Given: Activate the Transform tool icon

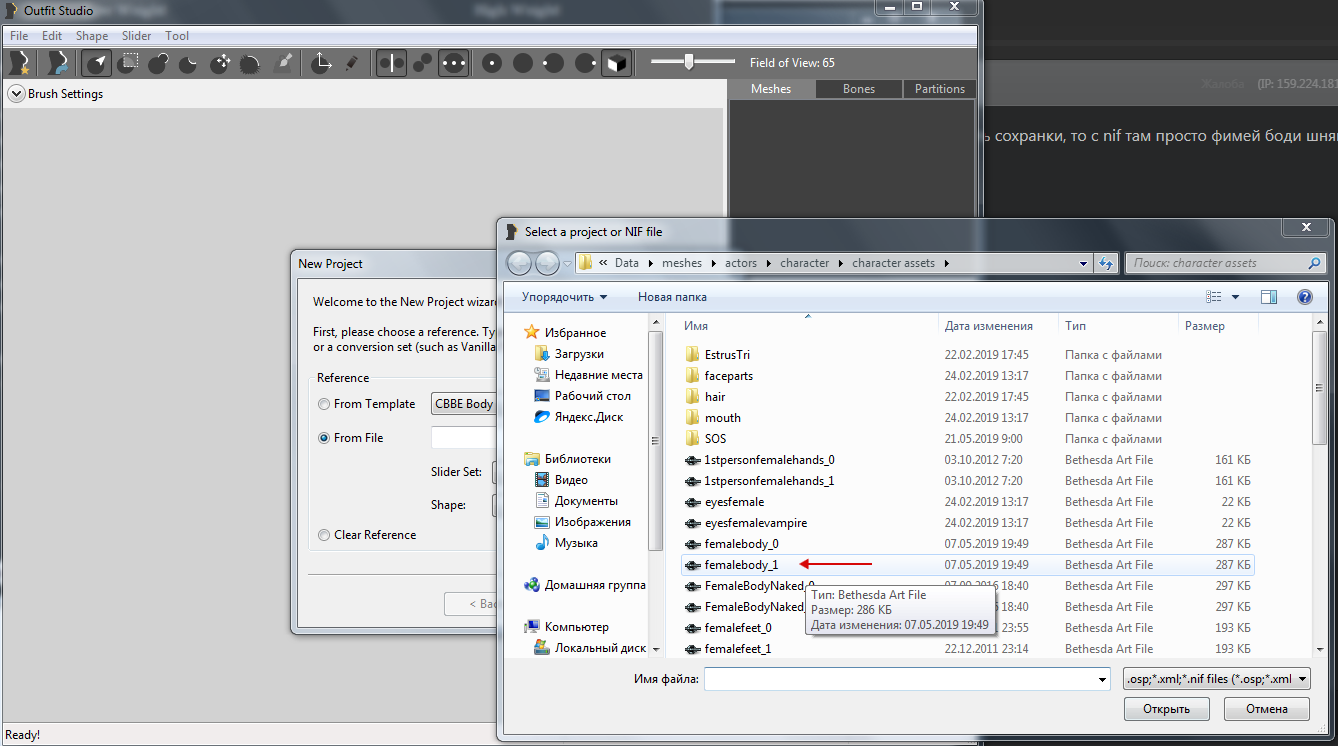Looking at the screenshot, I should (321, 63).
